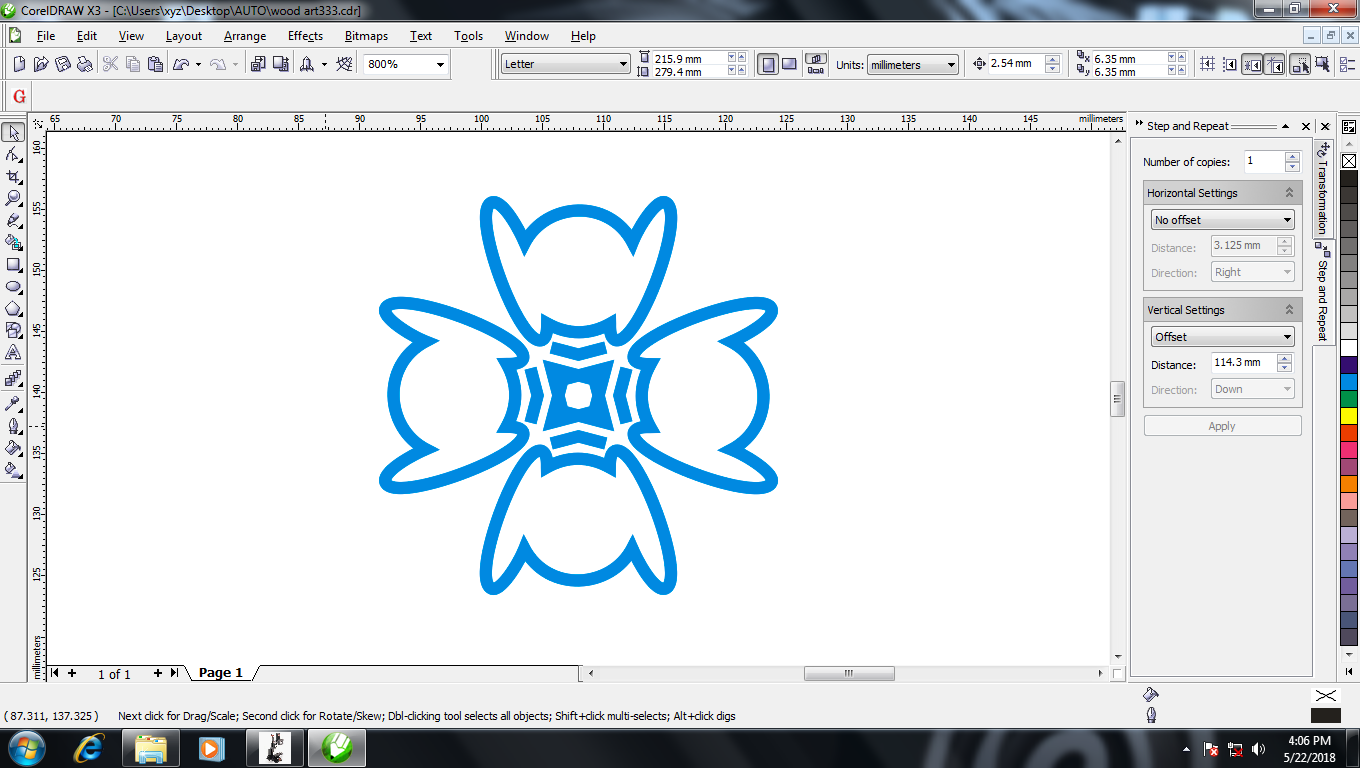Toggle Portrait page orientation
Screen dimensions: 1360x768
768,64
